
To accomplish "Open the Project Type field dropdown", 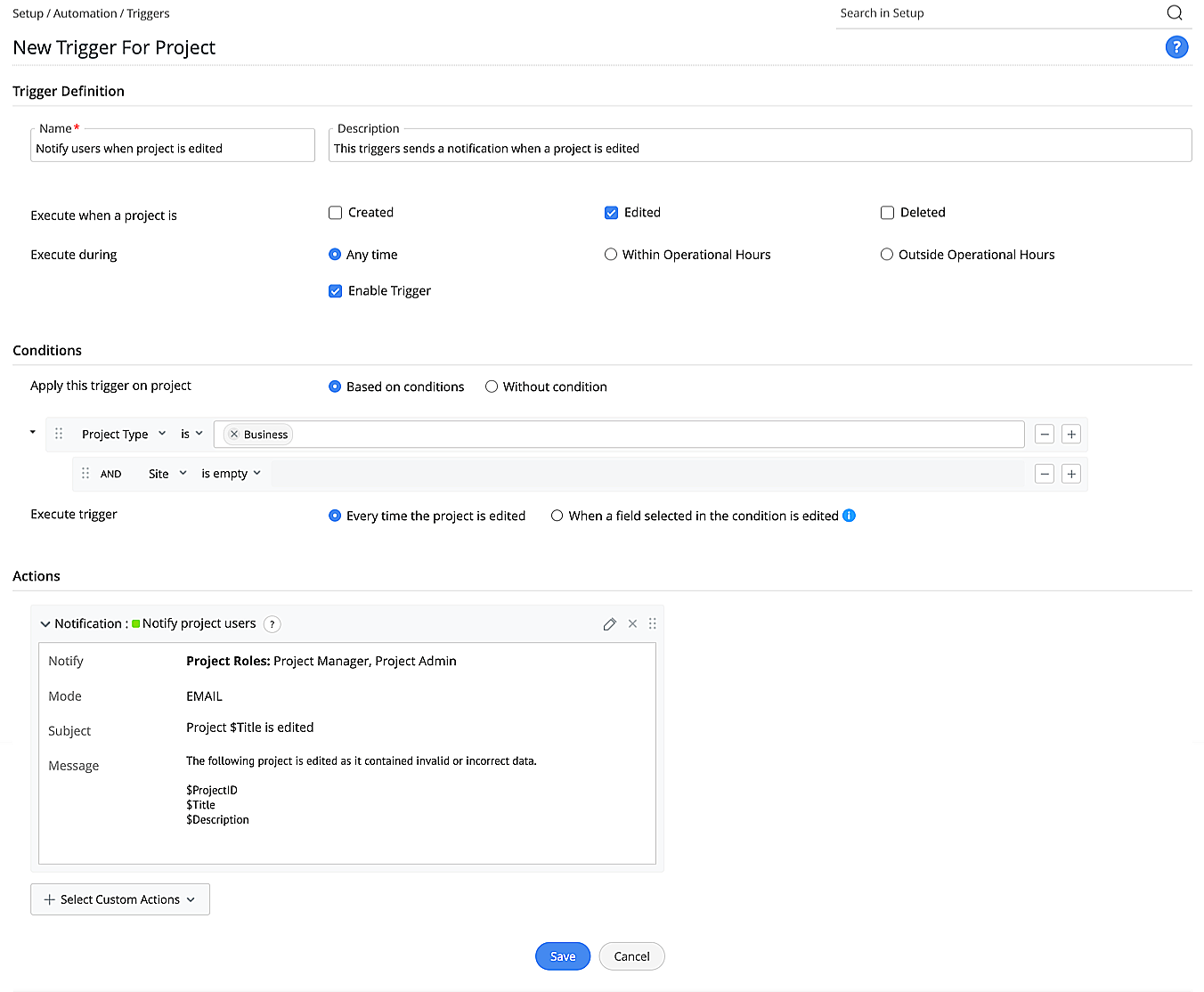I will tap(124, 435).
